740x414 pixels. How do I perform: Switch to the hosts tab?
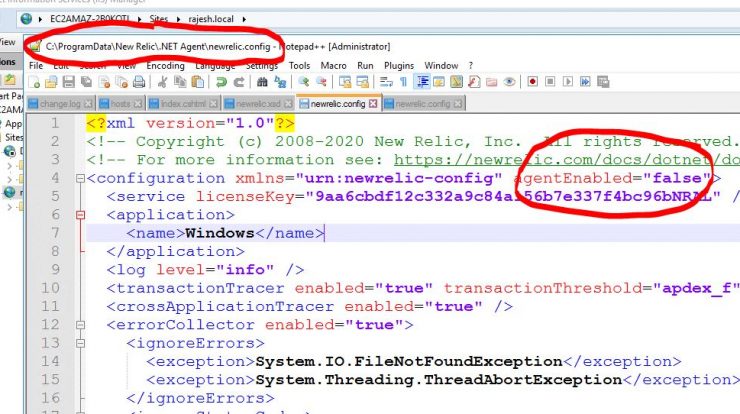(121, 103)
